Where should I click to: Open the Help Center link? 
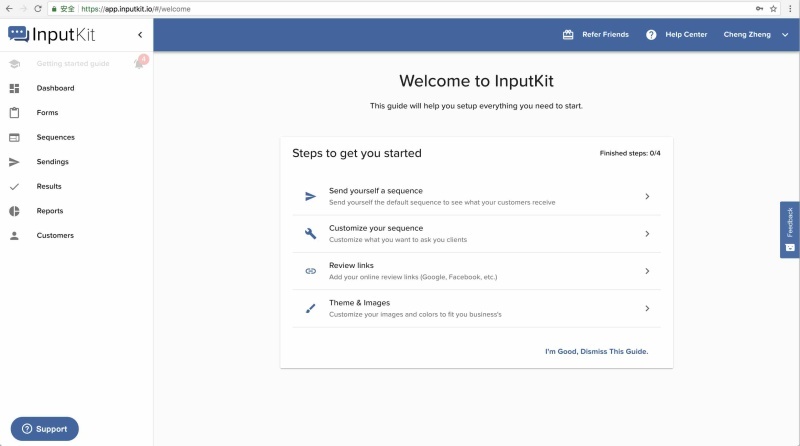point(686,35)
